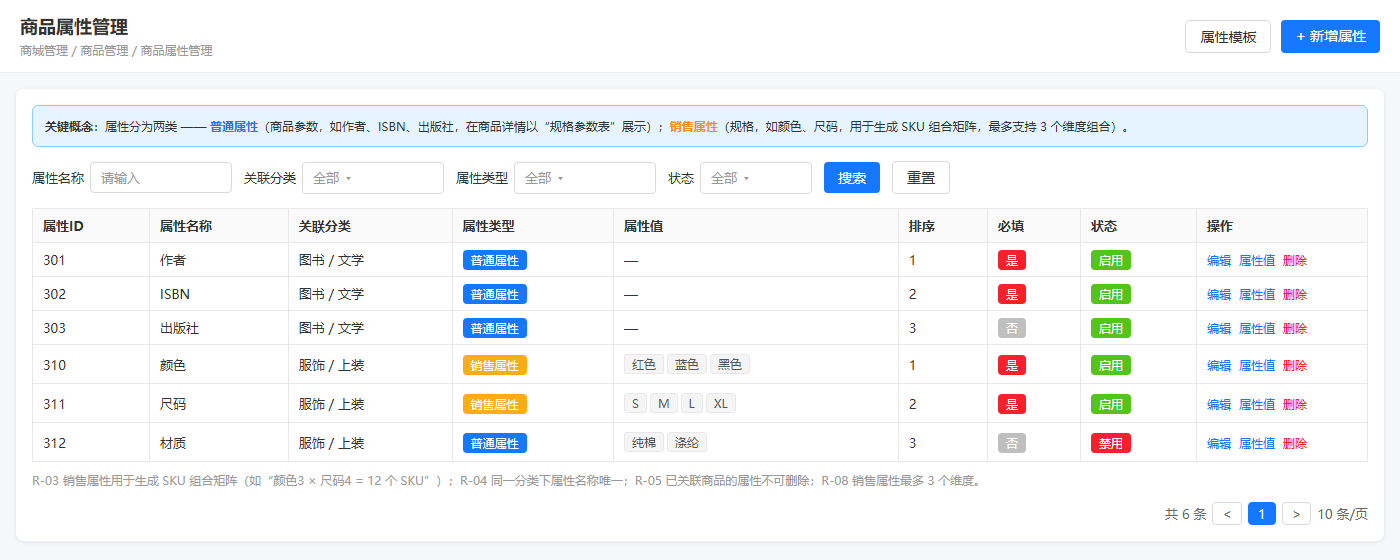Go to next page with > button
This screenshot has width=1400, height=560.
[1297, 514]
